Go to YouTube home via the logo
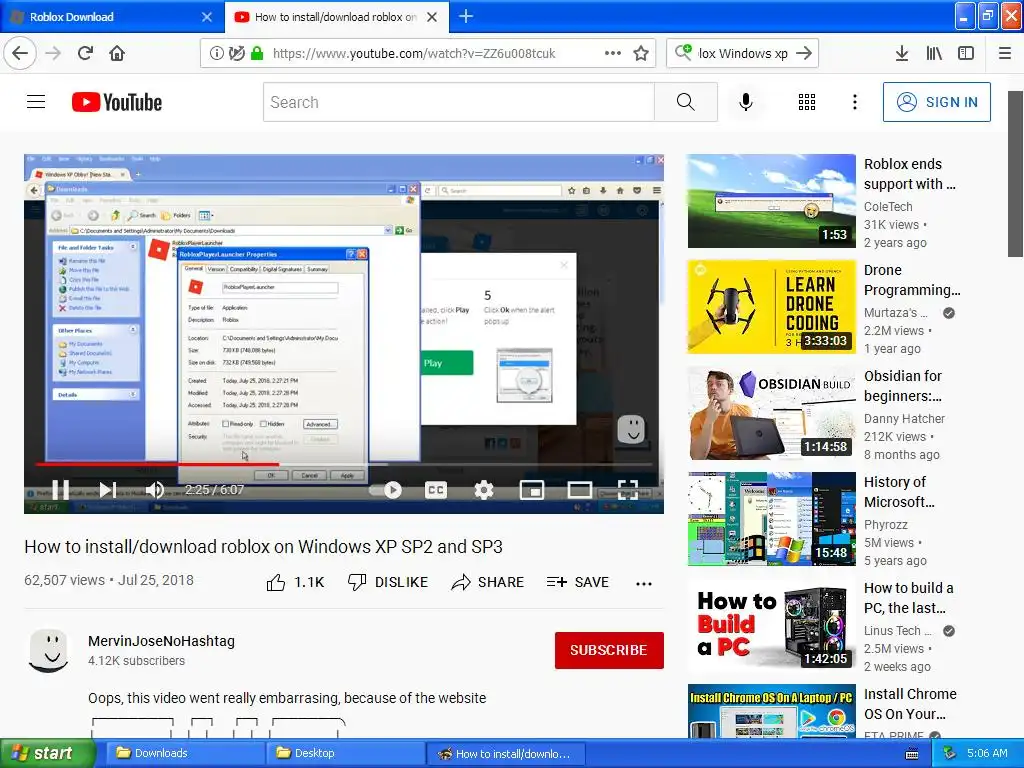This screenshot has width=1024, height=768. pyautogui.click(x=117, y=103)
